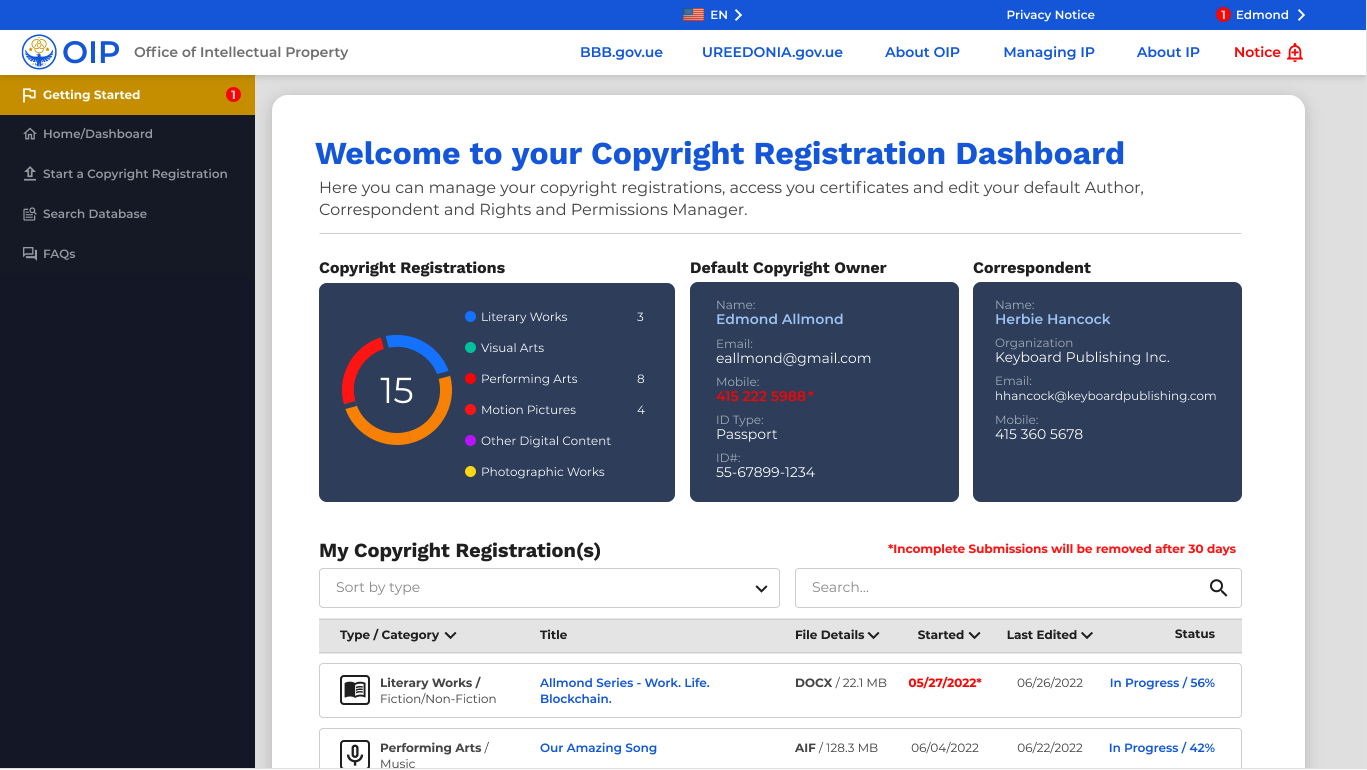Click the eallmond@gmail.com email
This screenshot has height=770, width=1367.
pyautogui.click(x=793, y=358)
